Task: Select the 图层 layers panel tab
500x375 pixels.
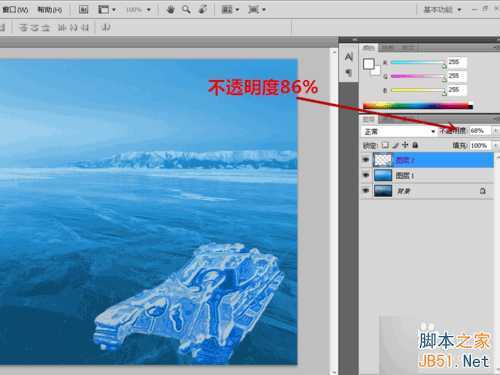Action: pos(369,119)
